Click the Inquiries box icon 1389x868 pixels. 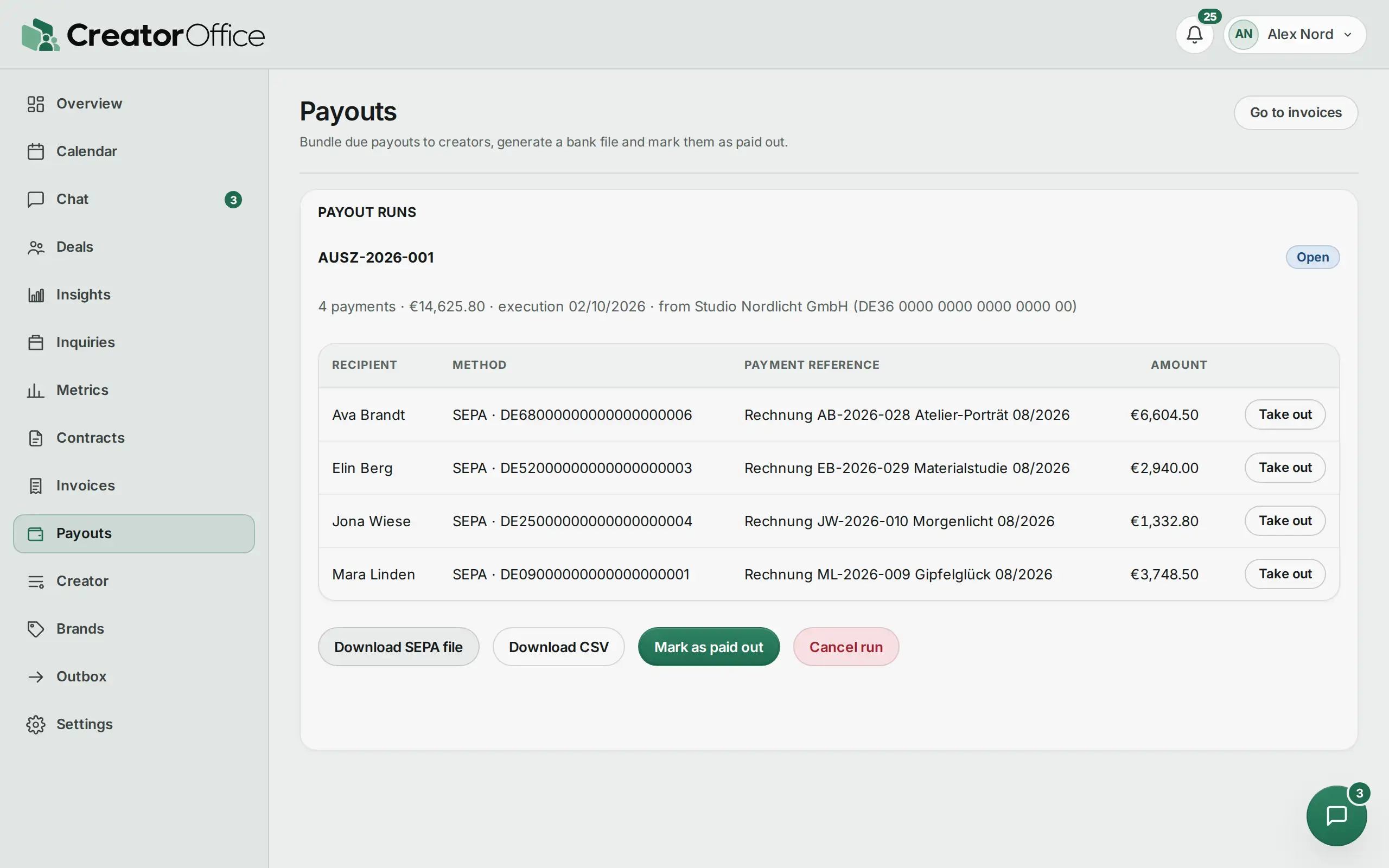tap(36, 342)
